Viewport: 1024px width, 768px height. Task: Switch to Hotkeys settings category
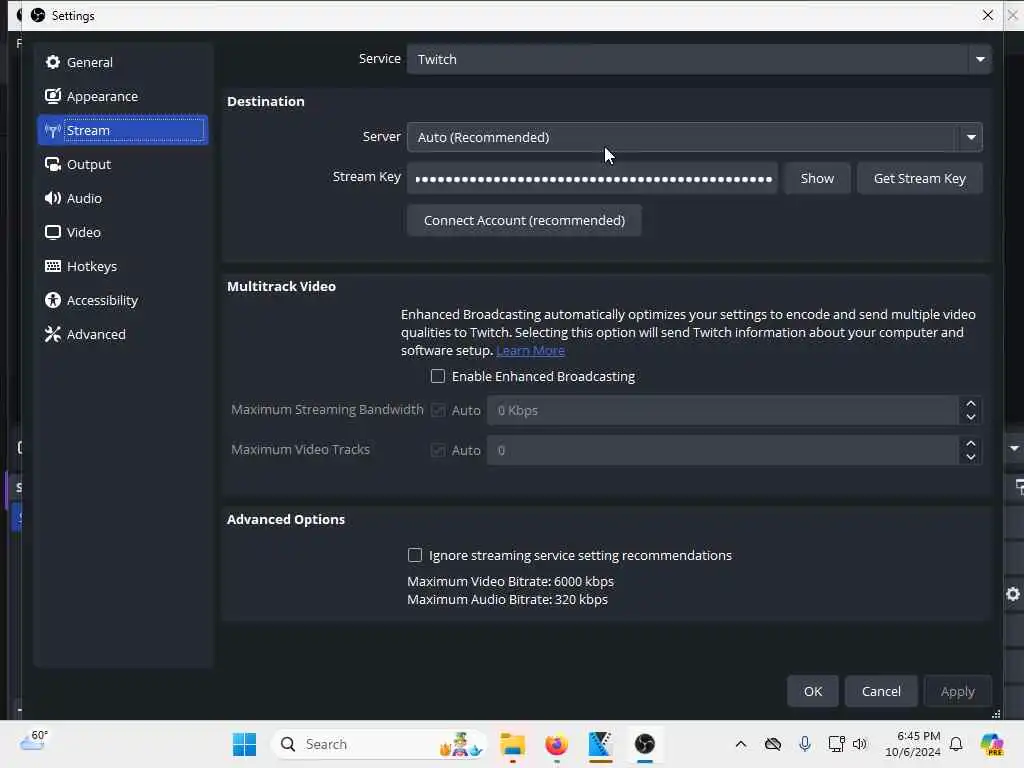123,266
